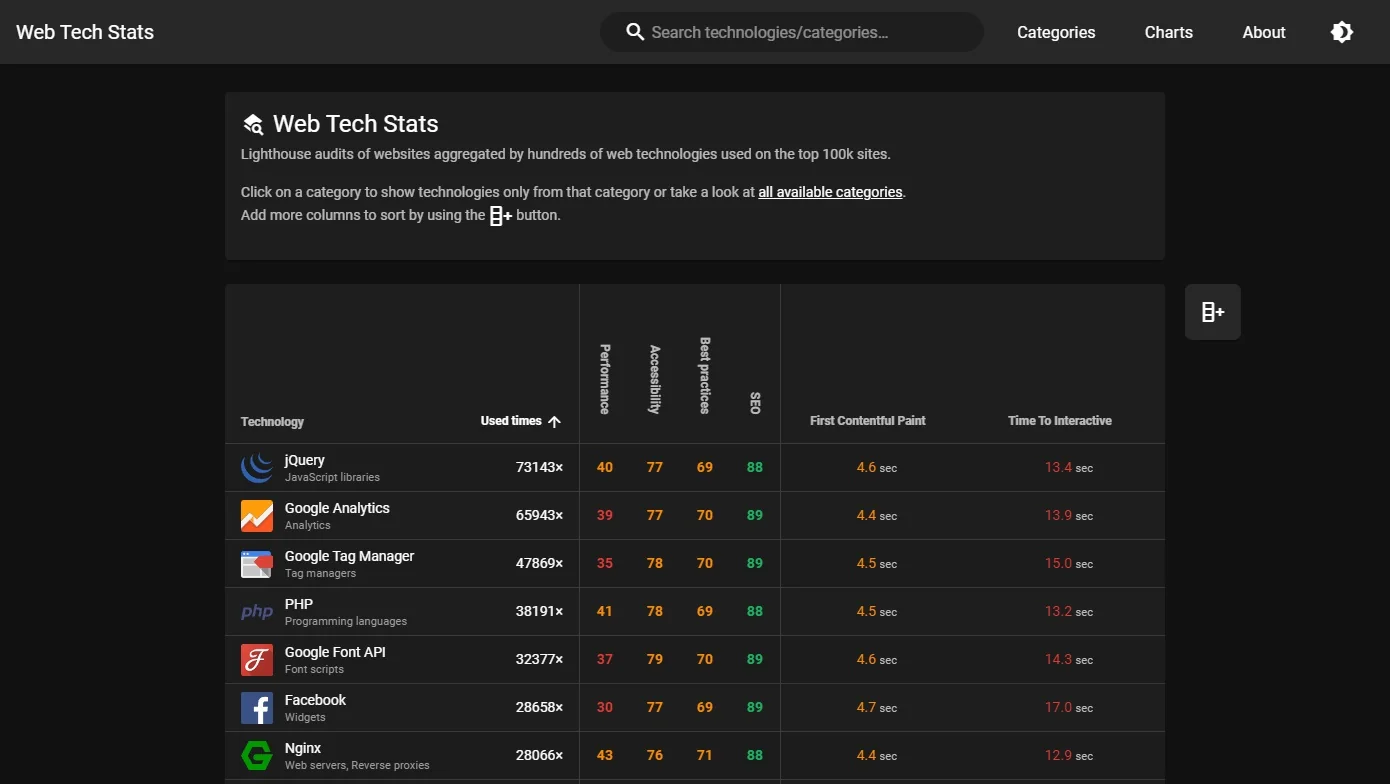This screenshot has height=784, width=1390.
Task: Click the 47869× usage count
Action: click(539, 563)
